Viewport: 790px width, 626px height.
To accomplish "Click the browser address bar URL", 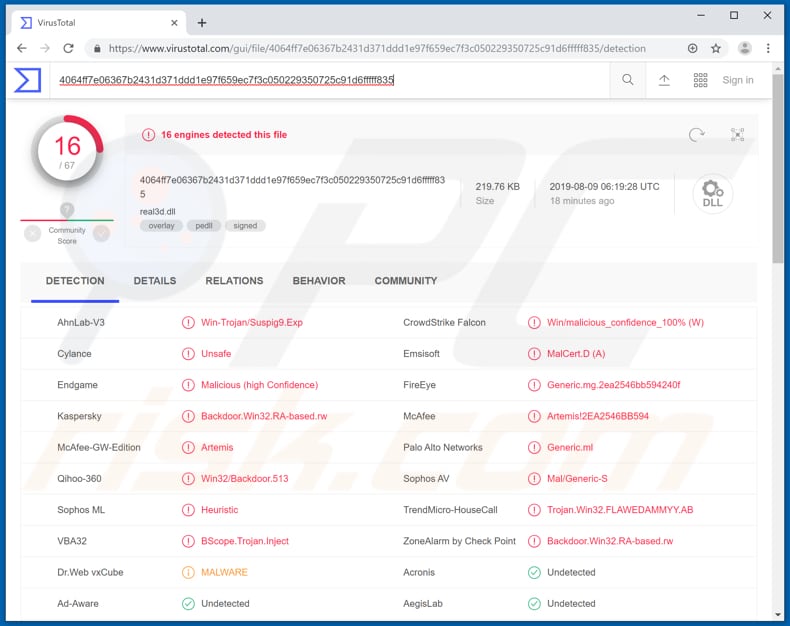I will (377, 48).
